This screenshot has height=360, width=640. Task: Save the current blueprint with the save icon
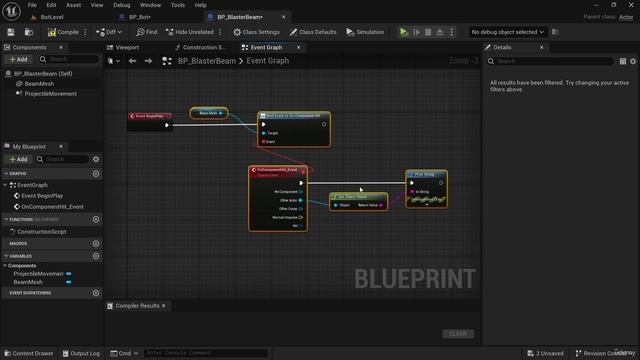tap(11, 32)
